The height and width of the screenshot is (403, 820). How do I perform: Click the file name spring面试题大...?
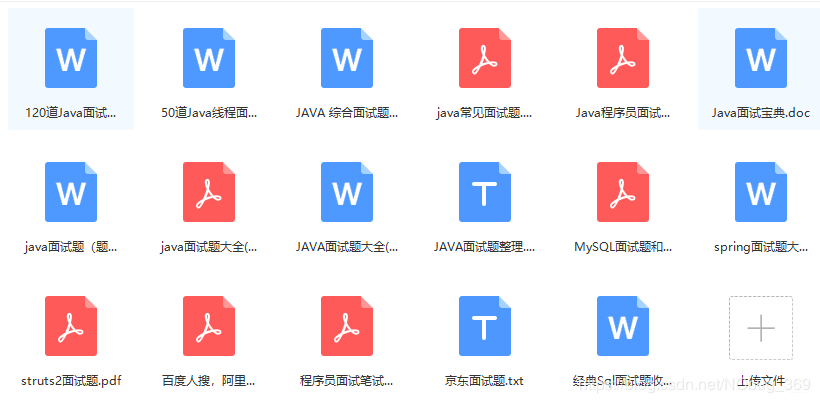(761, 247)
